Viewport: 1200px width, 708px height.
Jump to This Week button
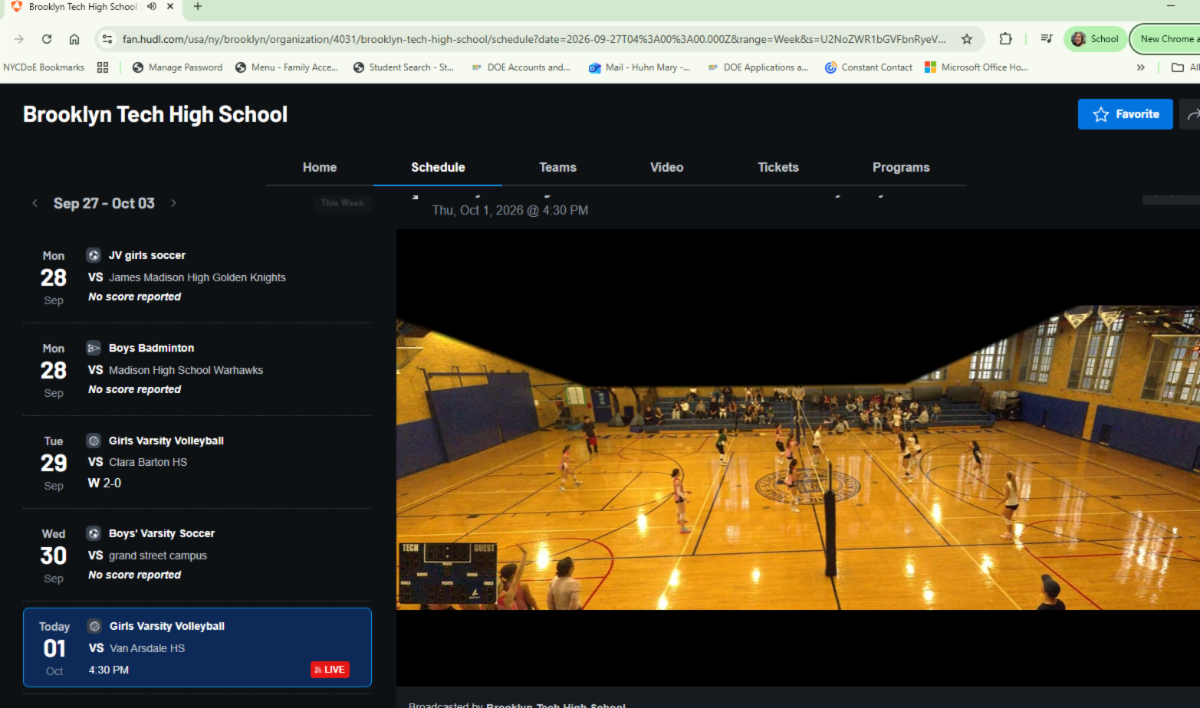coord(342,203)
